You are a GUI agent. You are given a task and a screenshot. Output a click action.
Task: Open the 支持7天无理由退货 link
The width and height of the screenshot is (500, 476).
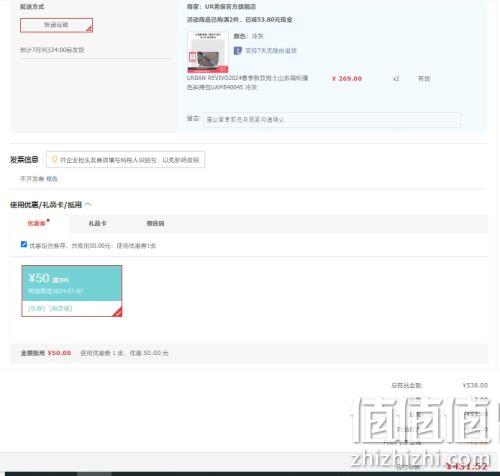pos(271,51)
